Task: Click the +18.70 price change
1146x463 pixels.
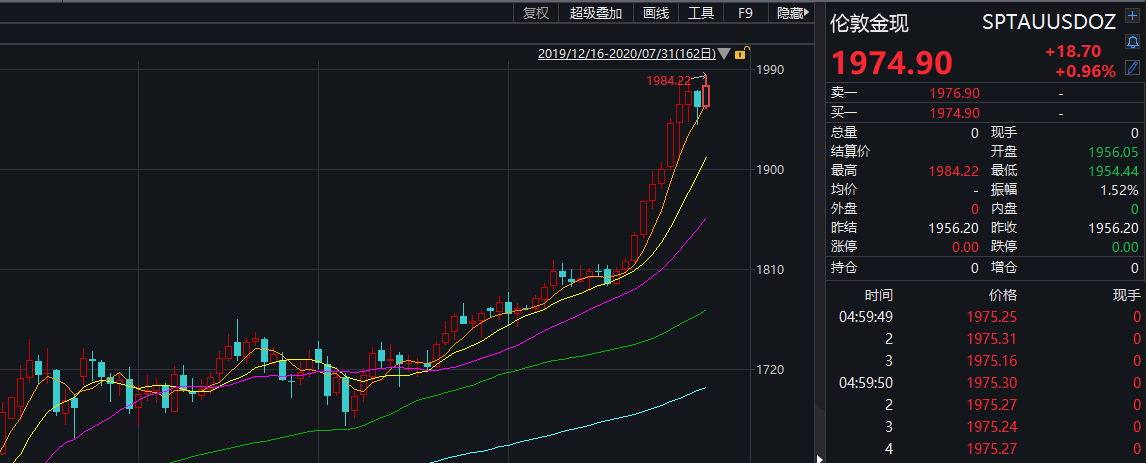Action: point(1073,52)
